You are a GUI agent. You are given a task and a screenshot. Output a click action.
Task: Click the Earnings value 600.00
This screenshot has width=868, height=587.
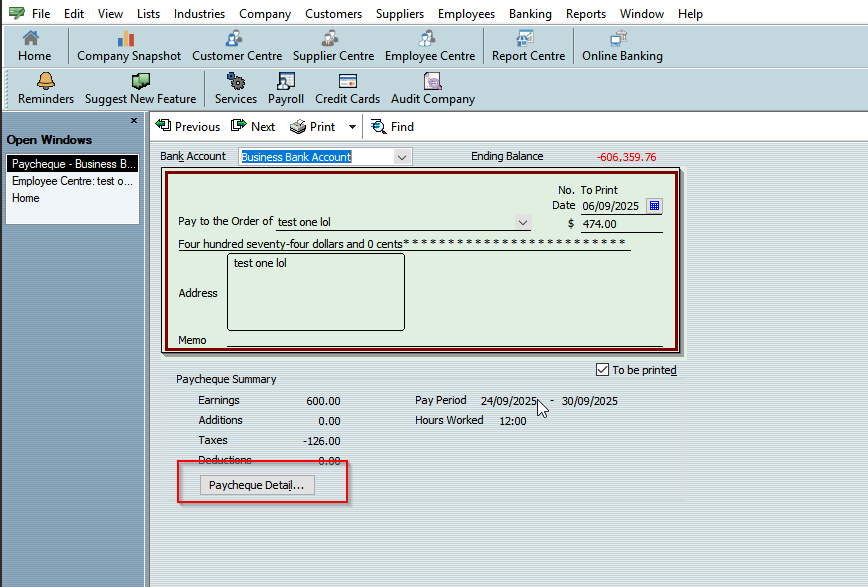pyautogui.click(x=323, y=401)
